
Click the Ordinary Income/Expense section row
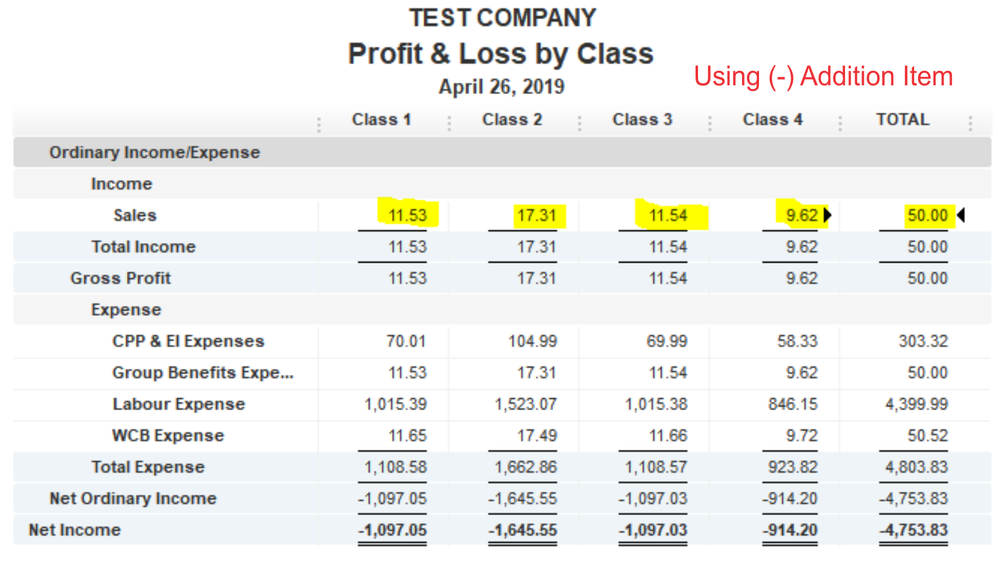[x=154, y=153]
